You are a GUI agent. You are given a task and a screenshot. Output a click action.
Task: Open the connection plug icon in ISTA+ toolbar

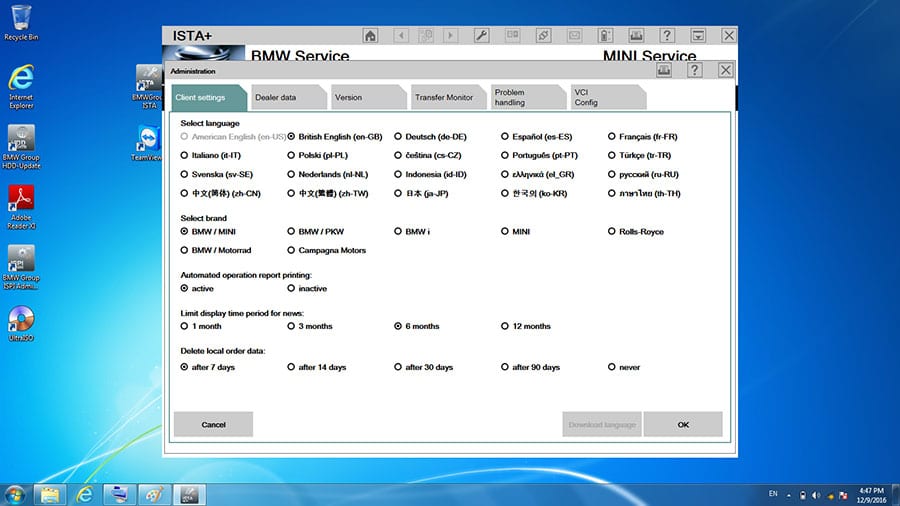point(543,36)
